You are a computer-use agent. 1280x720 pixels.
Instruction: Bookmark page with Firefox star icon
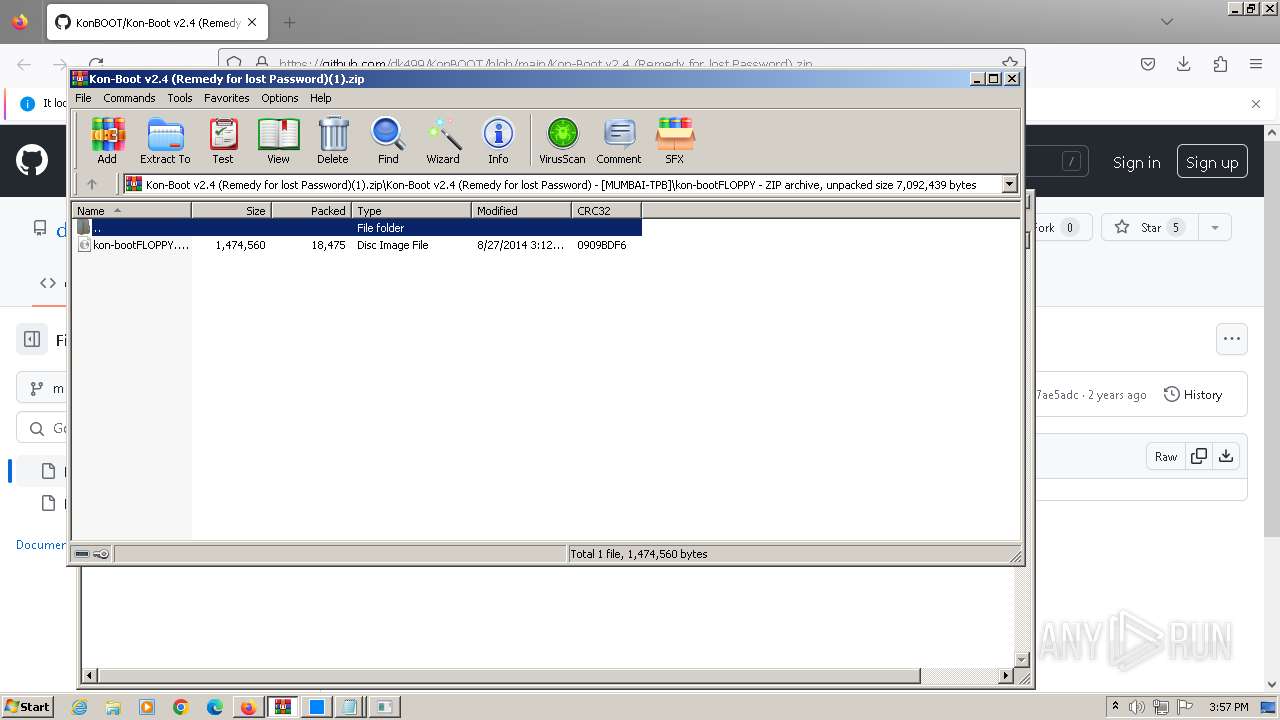point(1009,63)
